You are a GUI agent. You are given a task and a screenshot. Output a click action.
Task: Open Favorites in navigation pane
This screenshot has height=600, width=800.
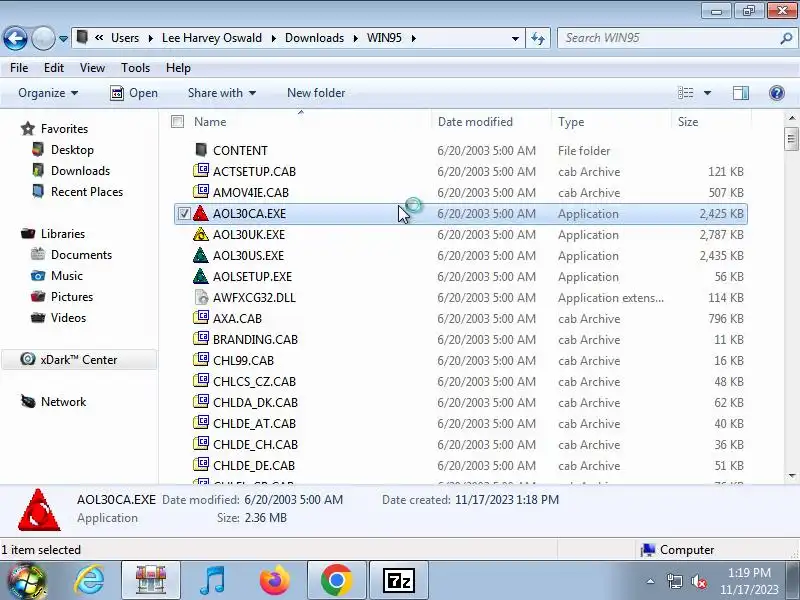point(64,129)
